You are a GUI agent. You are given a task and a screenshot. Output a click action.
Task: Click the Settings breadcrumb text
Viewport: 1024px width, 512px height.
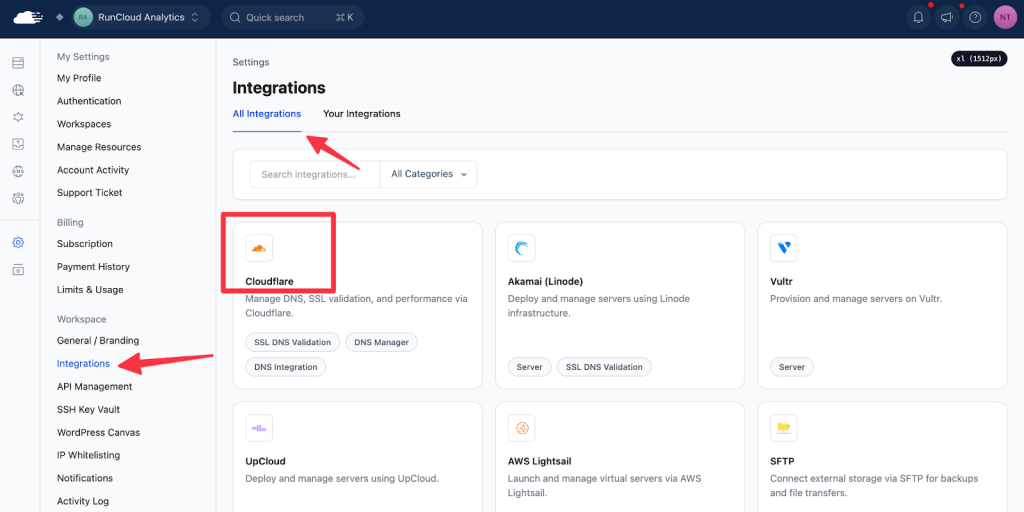coord(251,63)
